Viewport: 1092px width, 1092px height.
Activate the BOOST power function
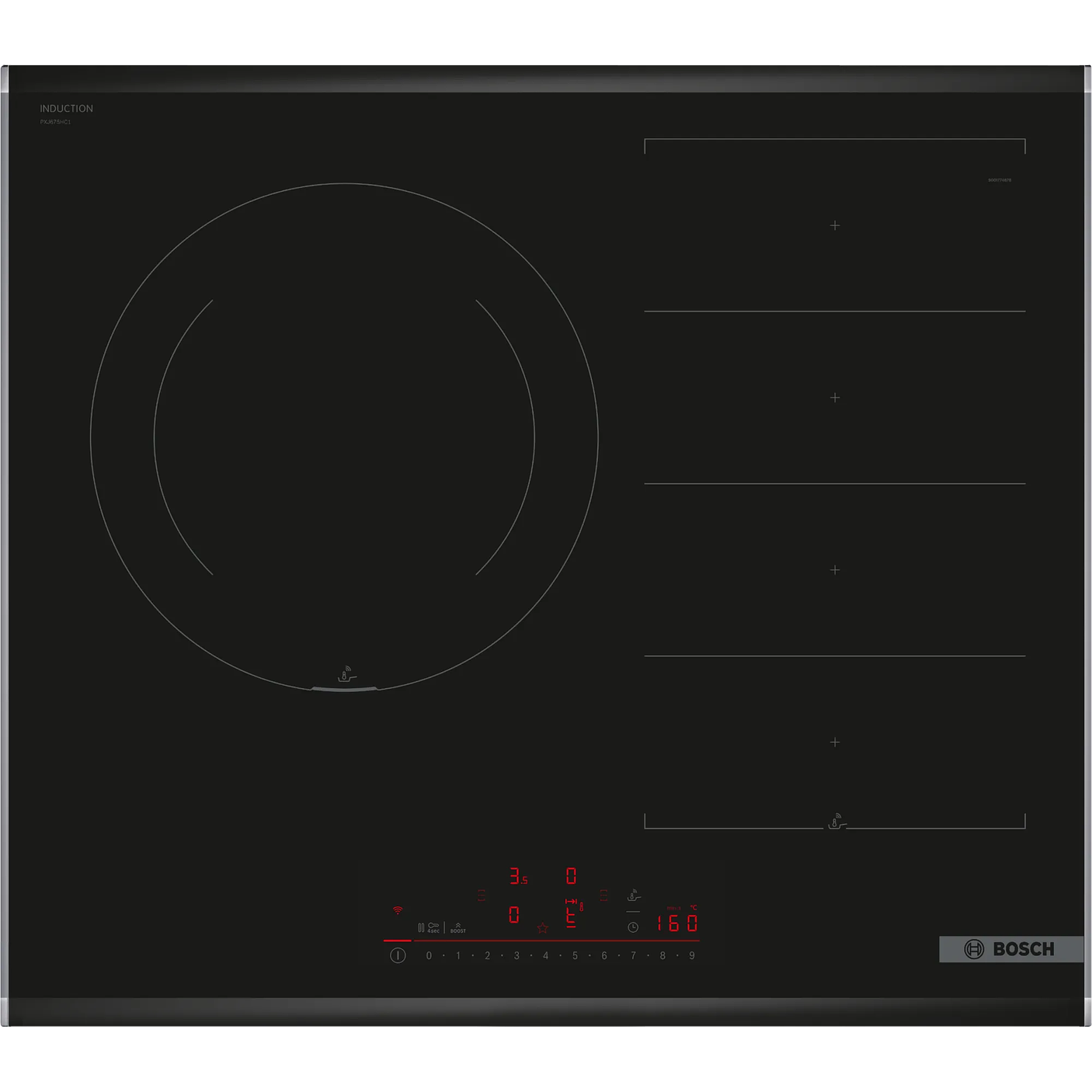458,927
